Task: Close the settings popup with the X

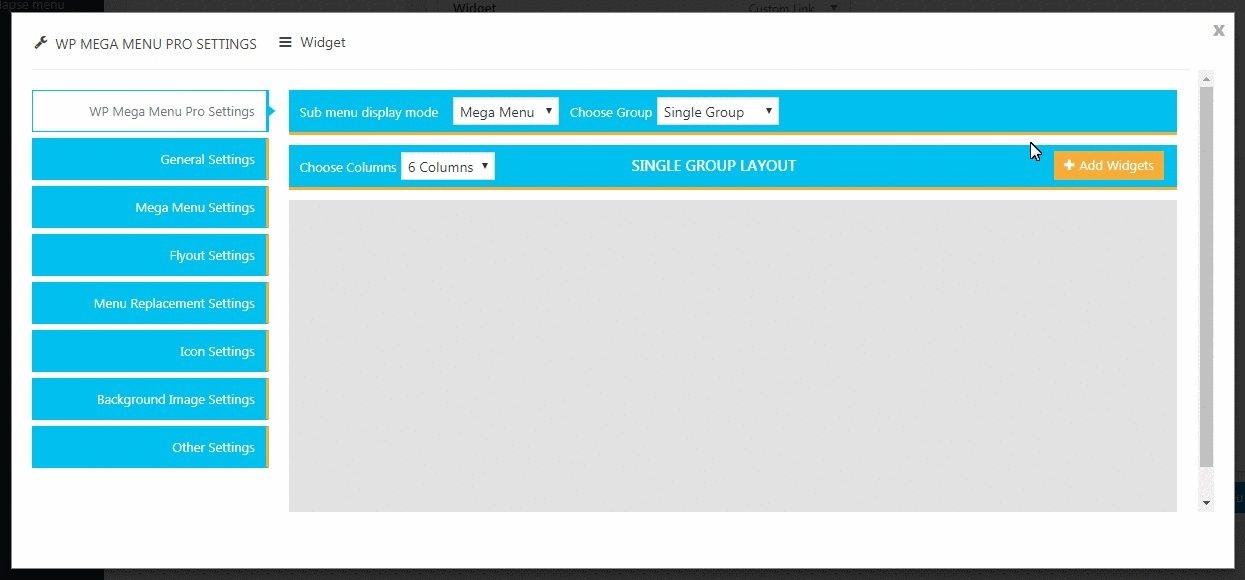Action: point(1219,30)
